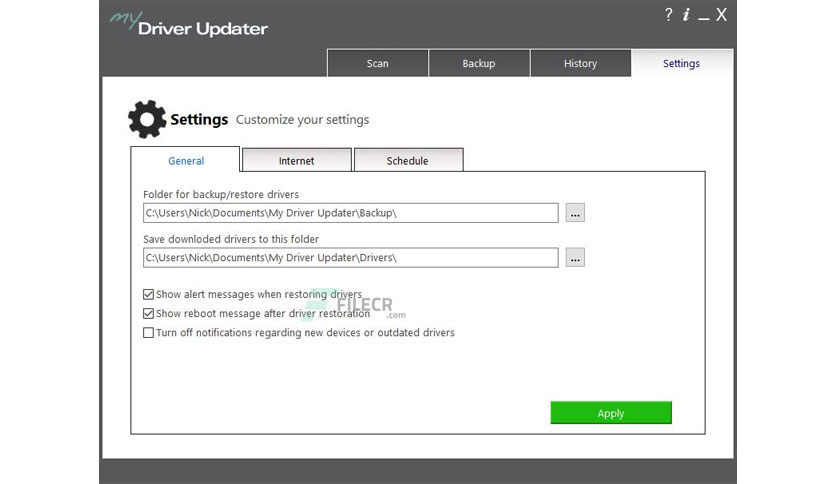Open the Internet settings sub-tab
The width and height of the screenshot is (836, 484).
pos(296,160)
